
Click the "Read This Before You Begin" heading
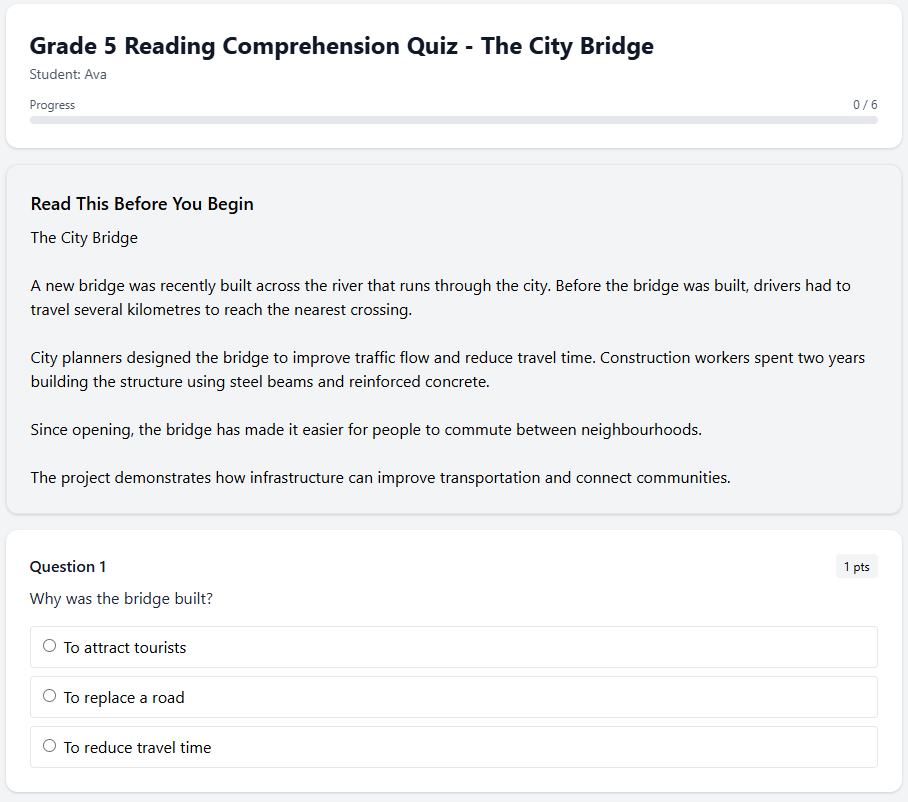142,203
